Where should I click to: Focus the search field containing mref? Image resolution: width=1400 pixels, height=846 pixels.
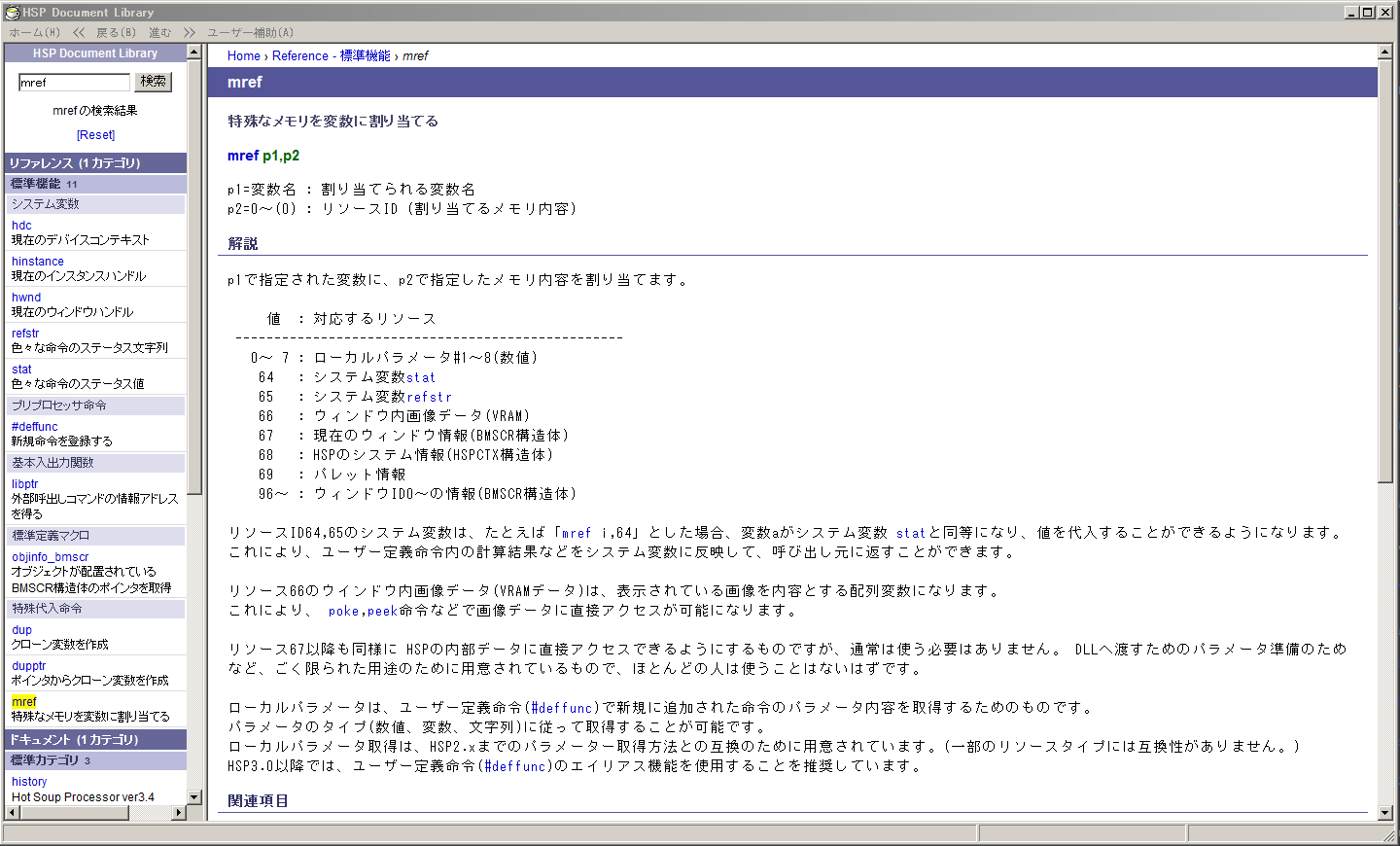74,83
